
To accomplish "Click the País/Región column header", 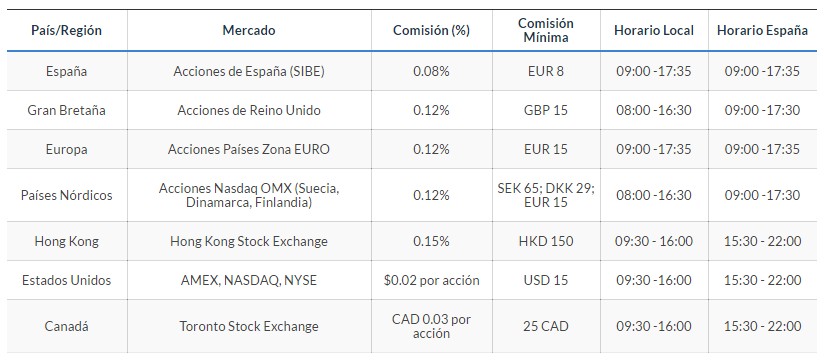I will (x=67, y=30).
